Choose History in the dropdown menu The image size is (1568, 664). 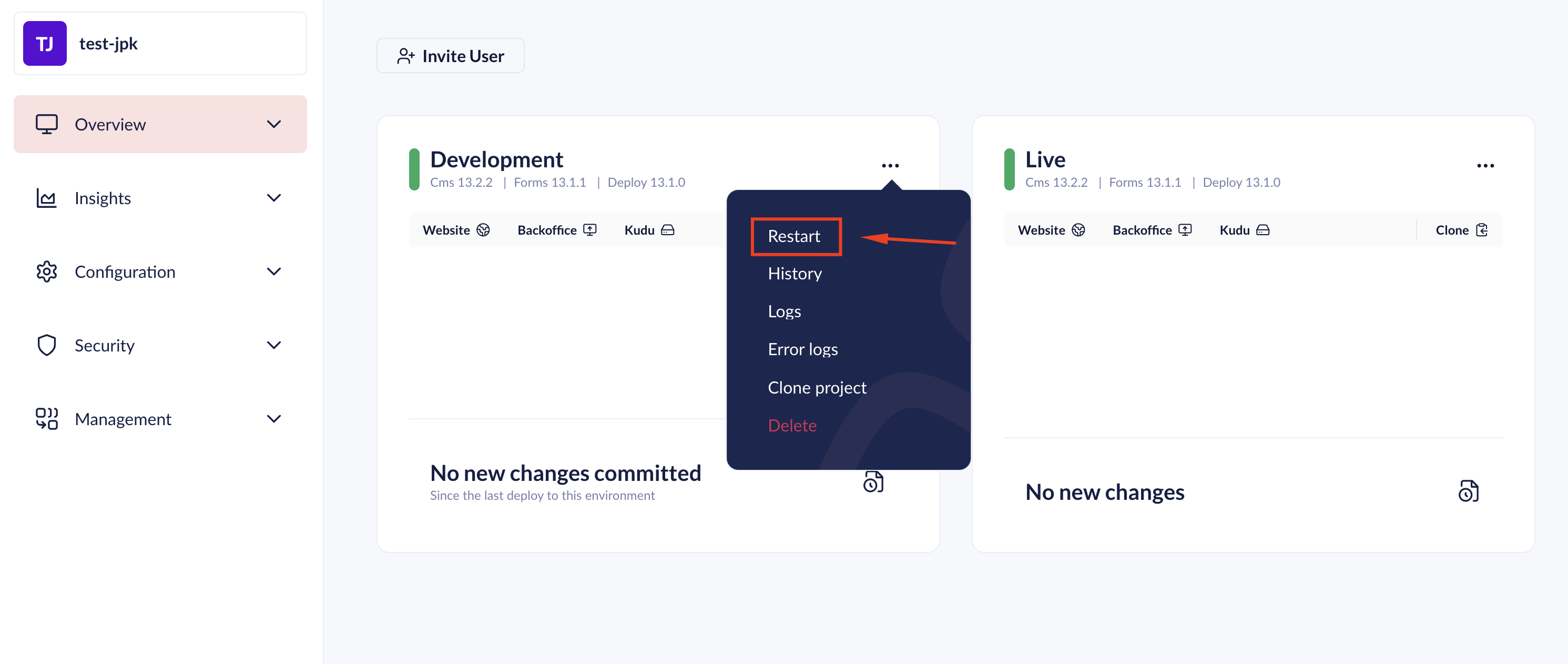[x=795, y=274]
